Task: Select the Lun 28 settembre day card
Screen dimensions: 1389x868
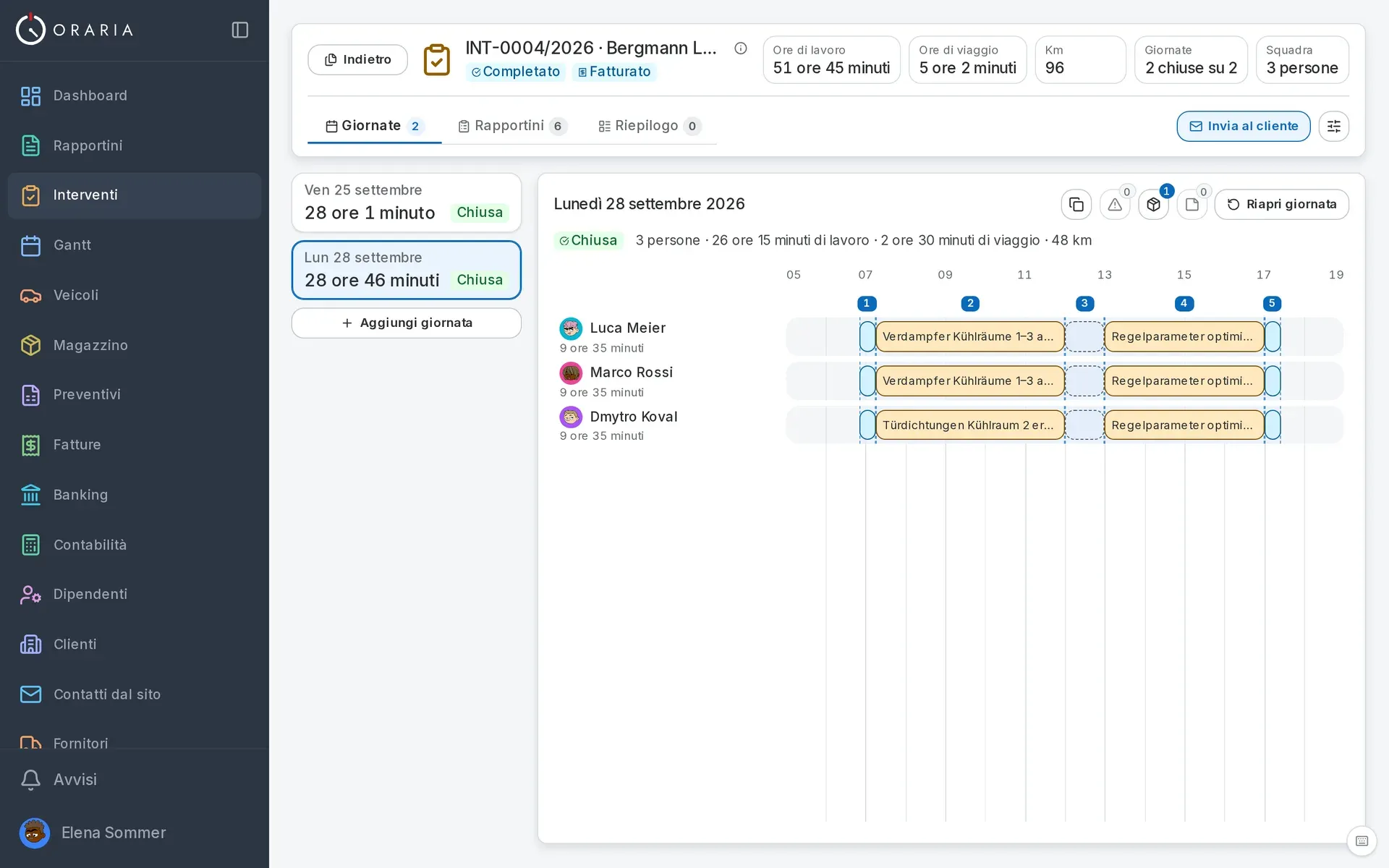Action: 406,270
